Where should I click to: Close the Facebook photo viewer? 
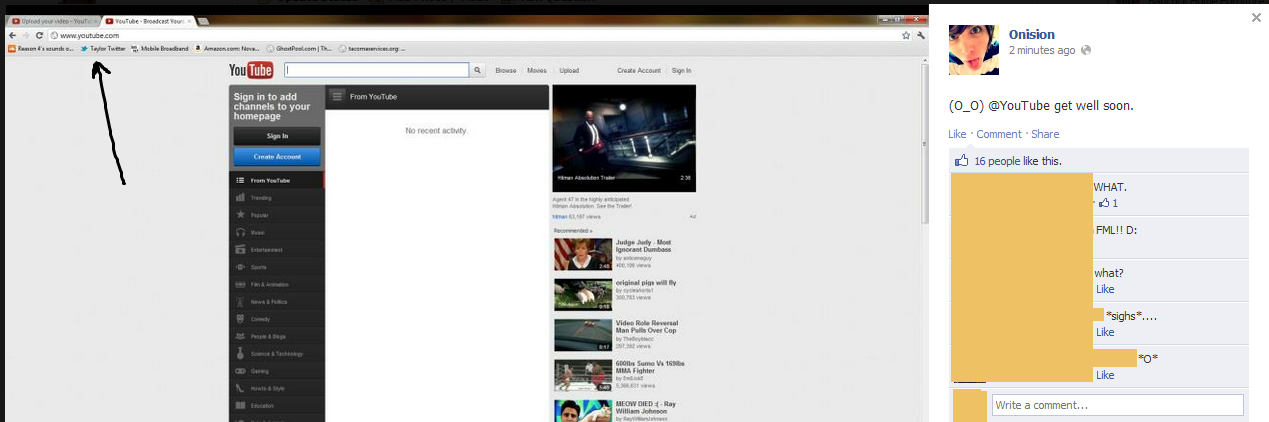pos(1256,17)
